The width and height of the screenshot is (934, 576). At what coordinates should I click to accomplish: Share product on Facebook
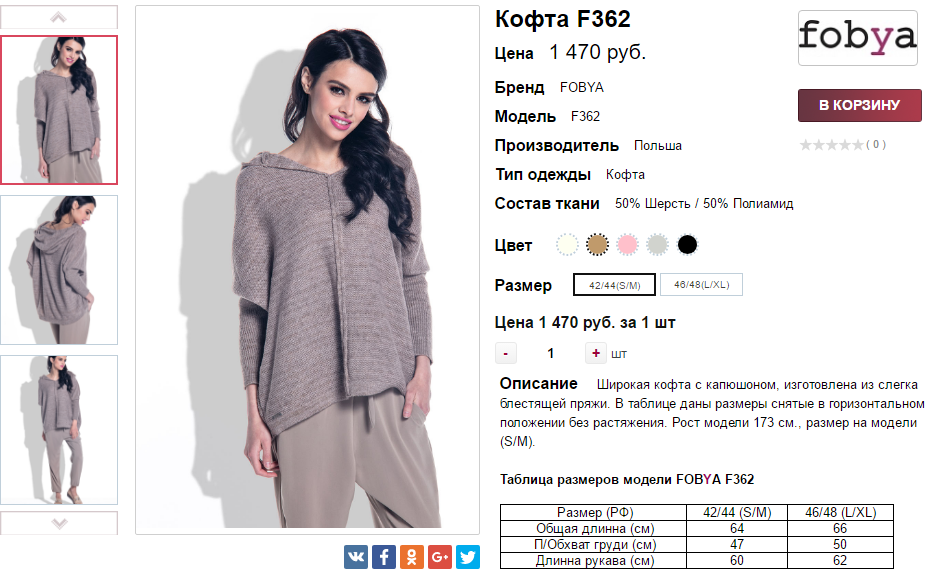tap(384, 557)
